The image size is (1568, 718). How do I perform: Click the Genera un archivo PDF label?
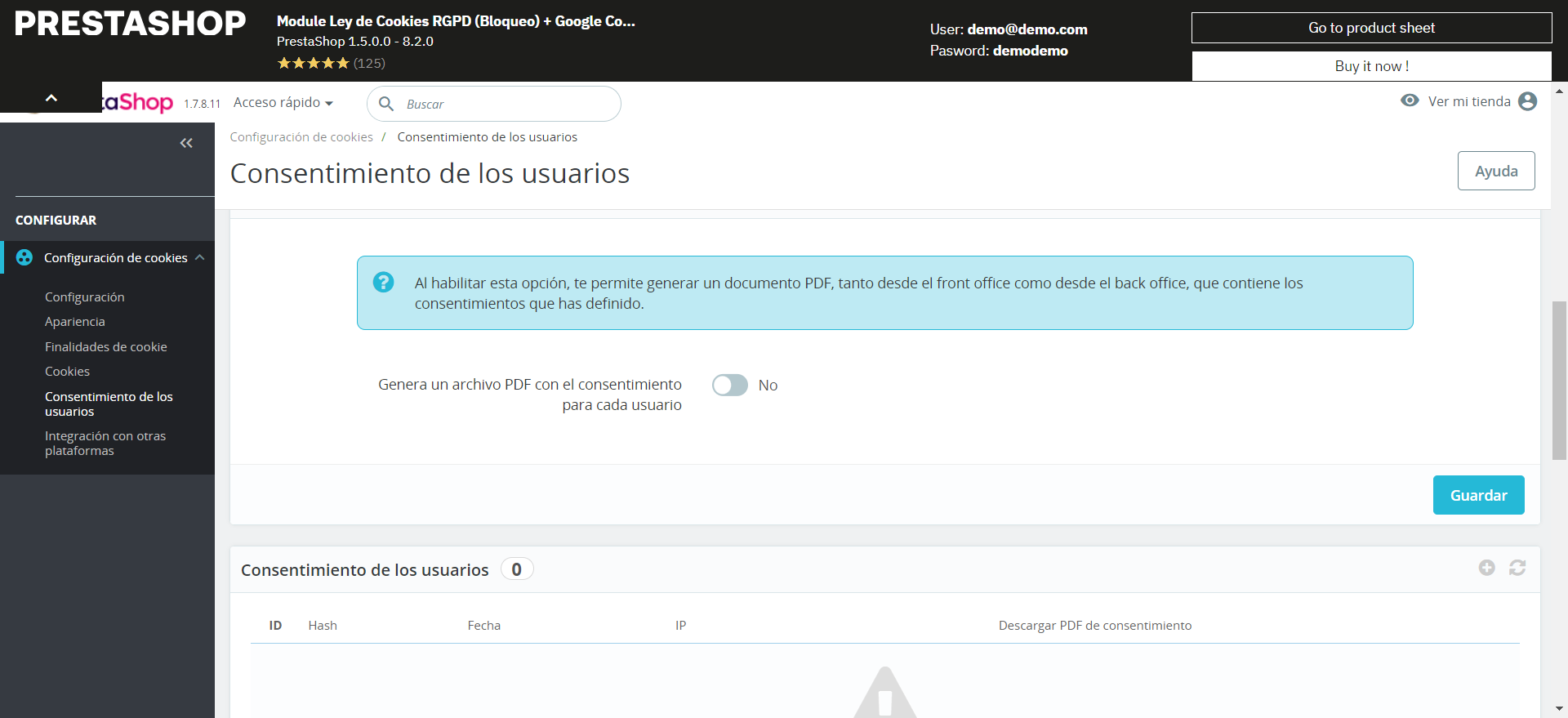[x=530, y=395]
